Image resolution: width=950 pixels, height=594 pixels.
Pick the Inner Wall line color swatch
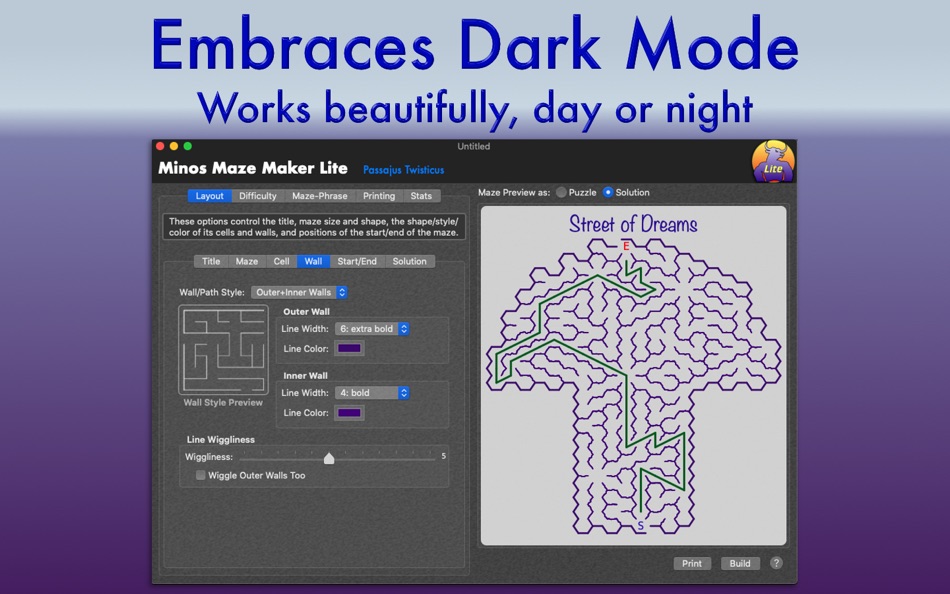(350, 413)
